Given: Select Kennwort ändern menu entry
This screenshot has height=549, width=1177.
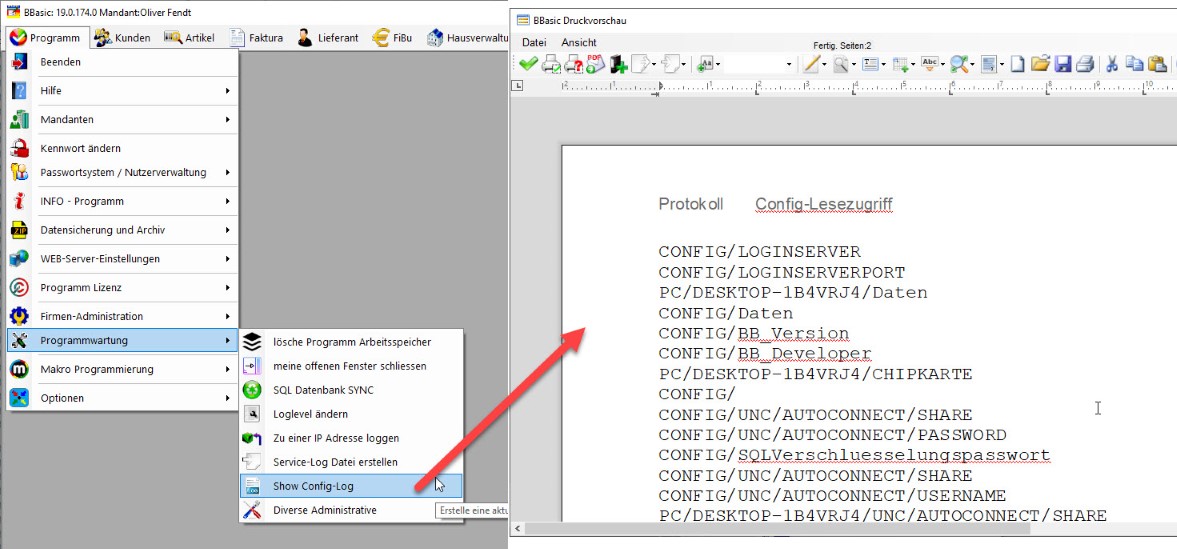Looking at the screenshot, I should pyautogui.click(x=123, y=149).
